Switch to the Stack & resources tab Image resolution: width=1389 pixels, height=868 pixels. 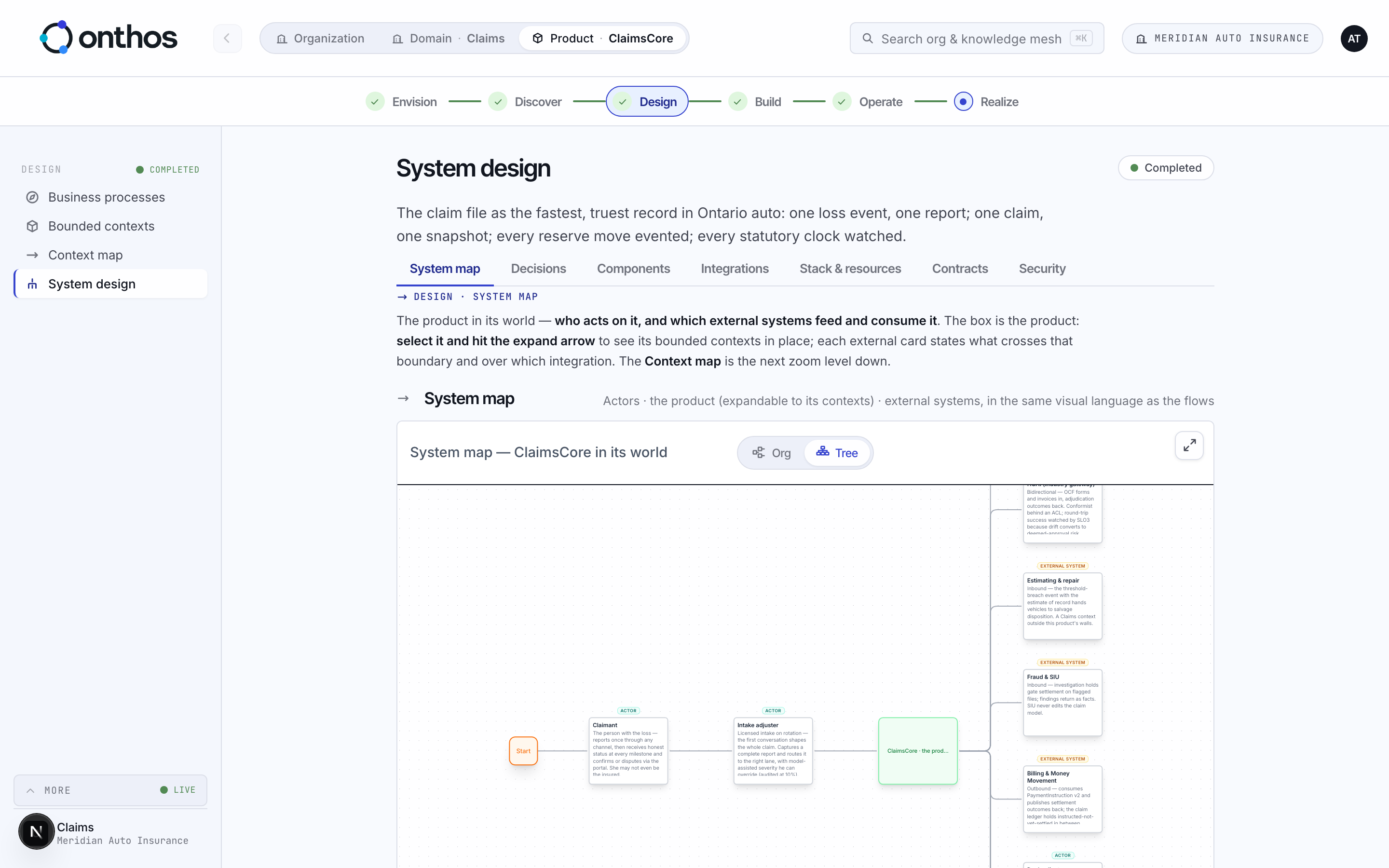pos(850,269)
